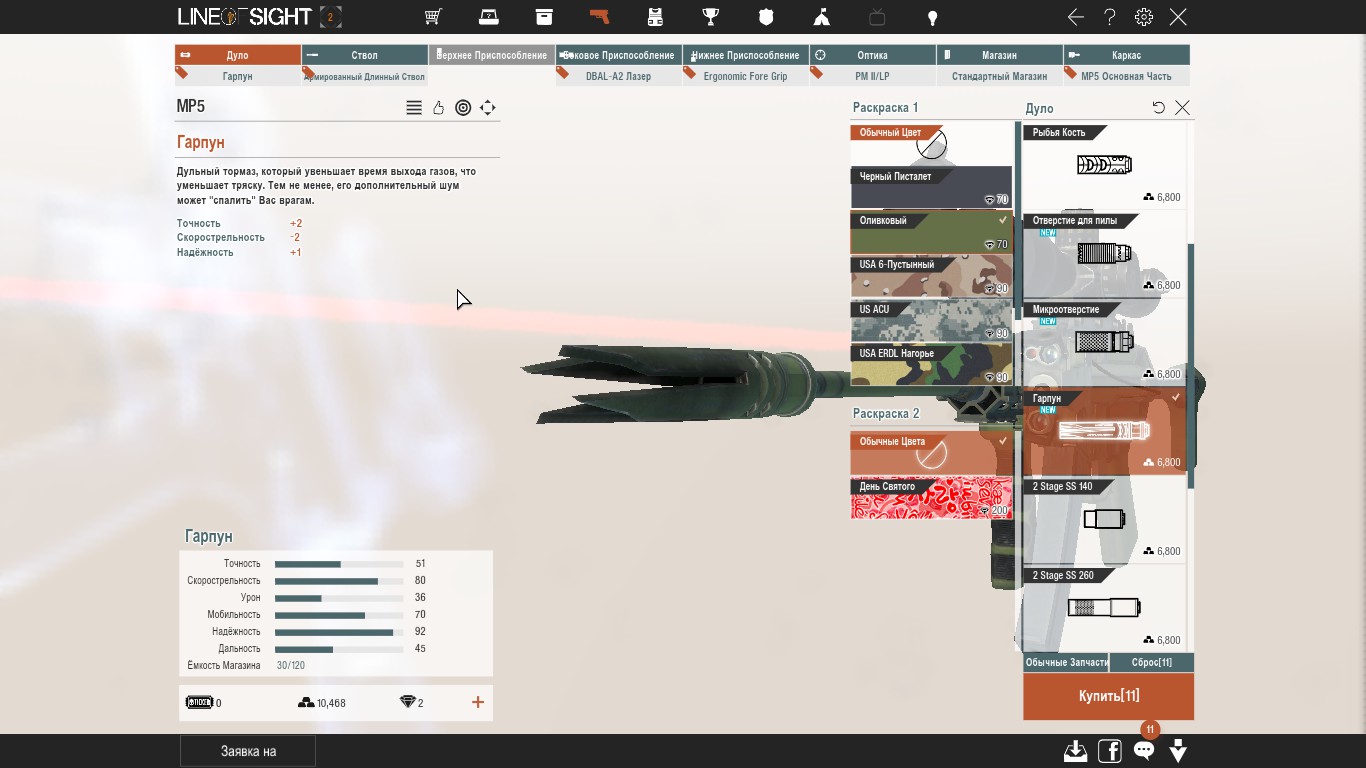The image size is (1366, 768).
Task: Select the Оптика attachment tab
Action: click(x=873, y=55)
